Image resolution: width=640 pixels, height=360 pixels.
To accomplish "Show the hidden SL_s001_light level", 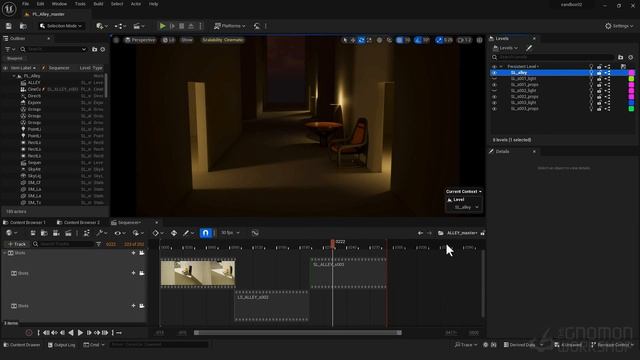I will [x=494, y=79].
